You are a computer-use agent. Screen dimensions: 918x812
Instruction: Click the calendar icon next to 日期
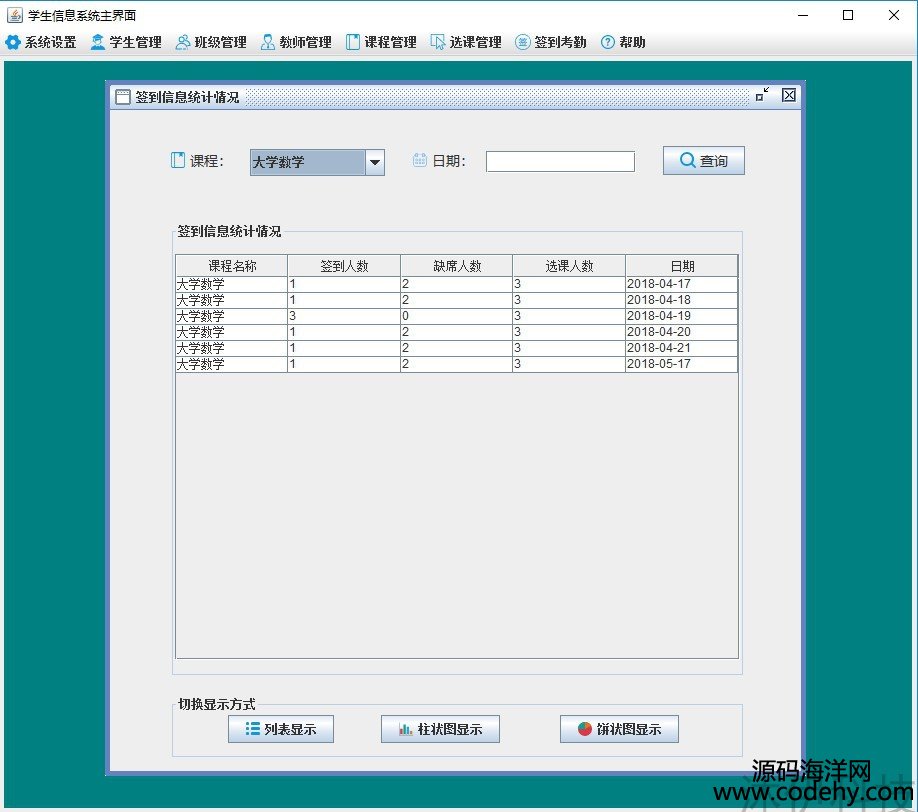(x=420, y=160)
